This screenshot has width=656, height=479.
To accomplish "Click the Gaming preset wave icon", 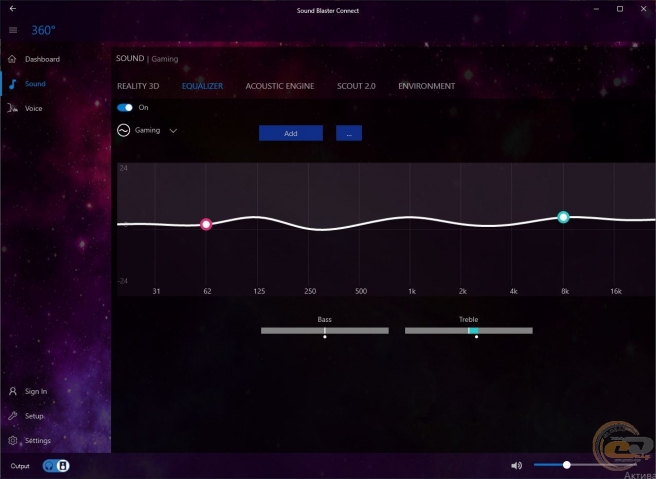I will coord(123,131).
